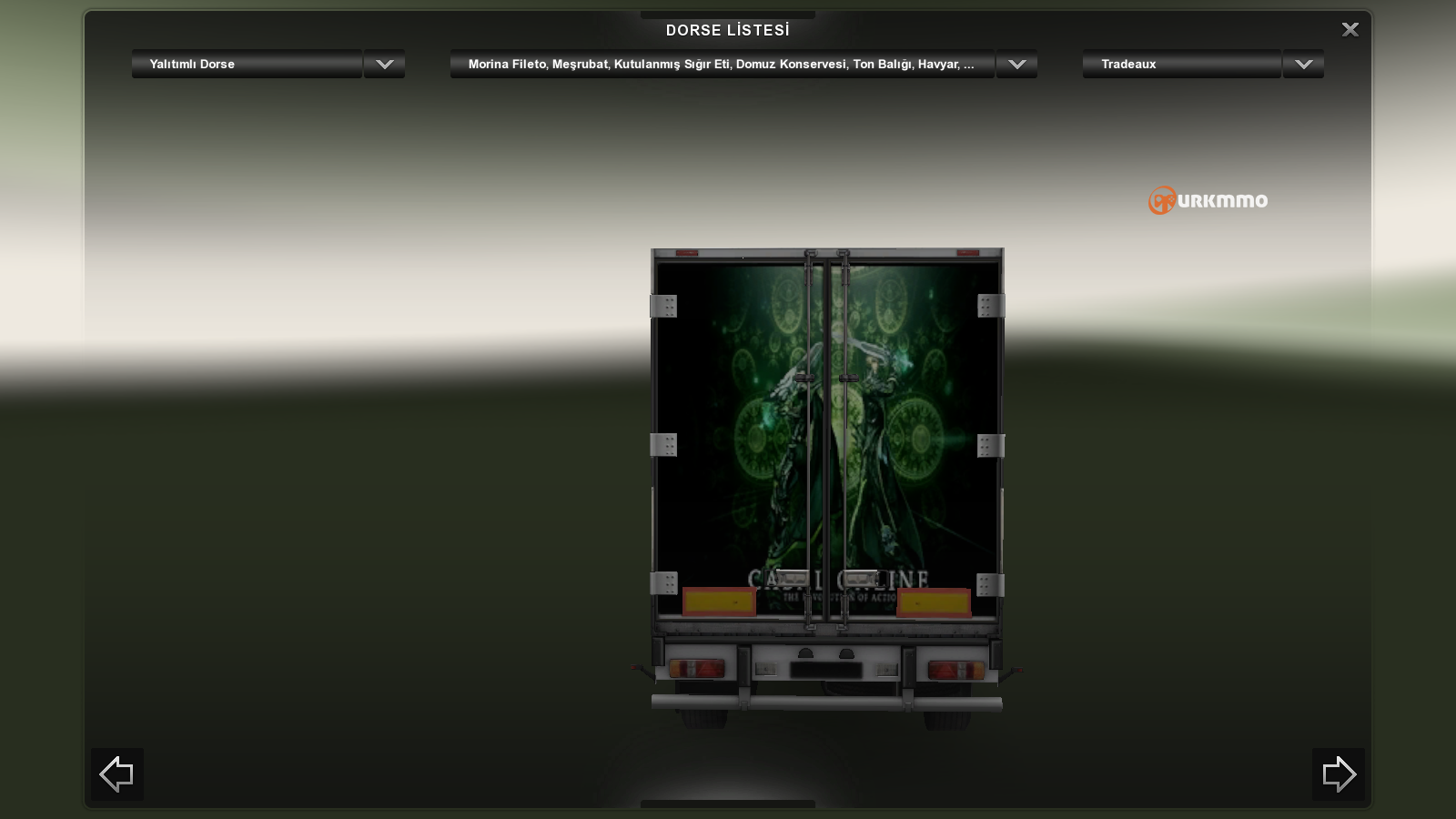Select the Cabal Online trailer preview
This screenshot has height=819, width=1456.
pos(827,487)
